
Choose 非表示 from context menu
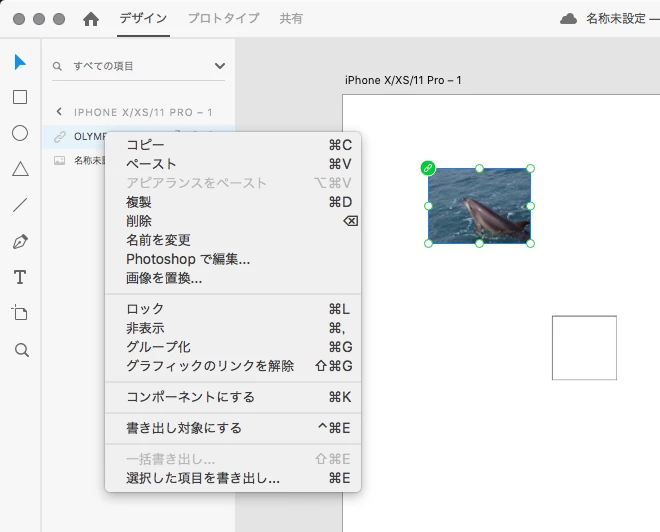pyautogui.click(x=233, y=328)
